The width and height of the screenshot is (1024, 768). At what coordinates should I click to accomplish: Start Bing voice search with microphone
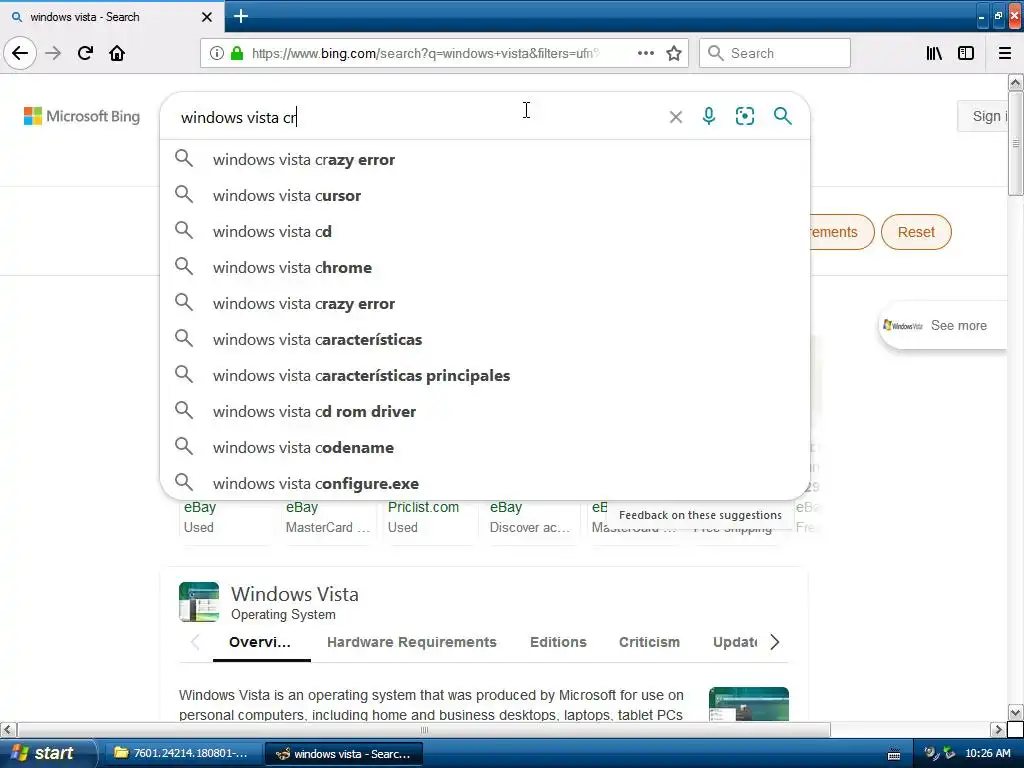(x=709, y=116)
